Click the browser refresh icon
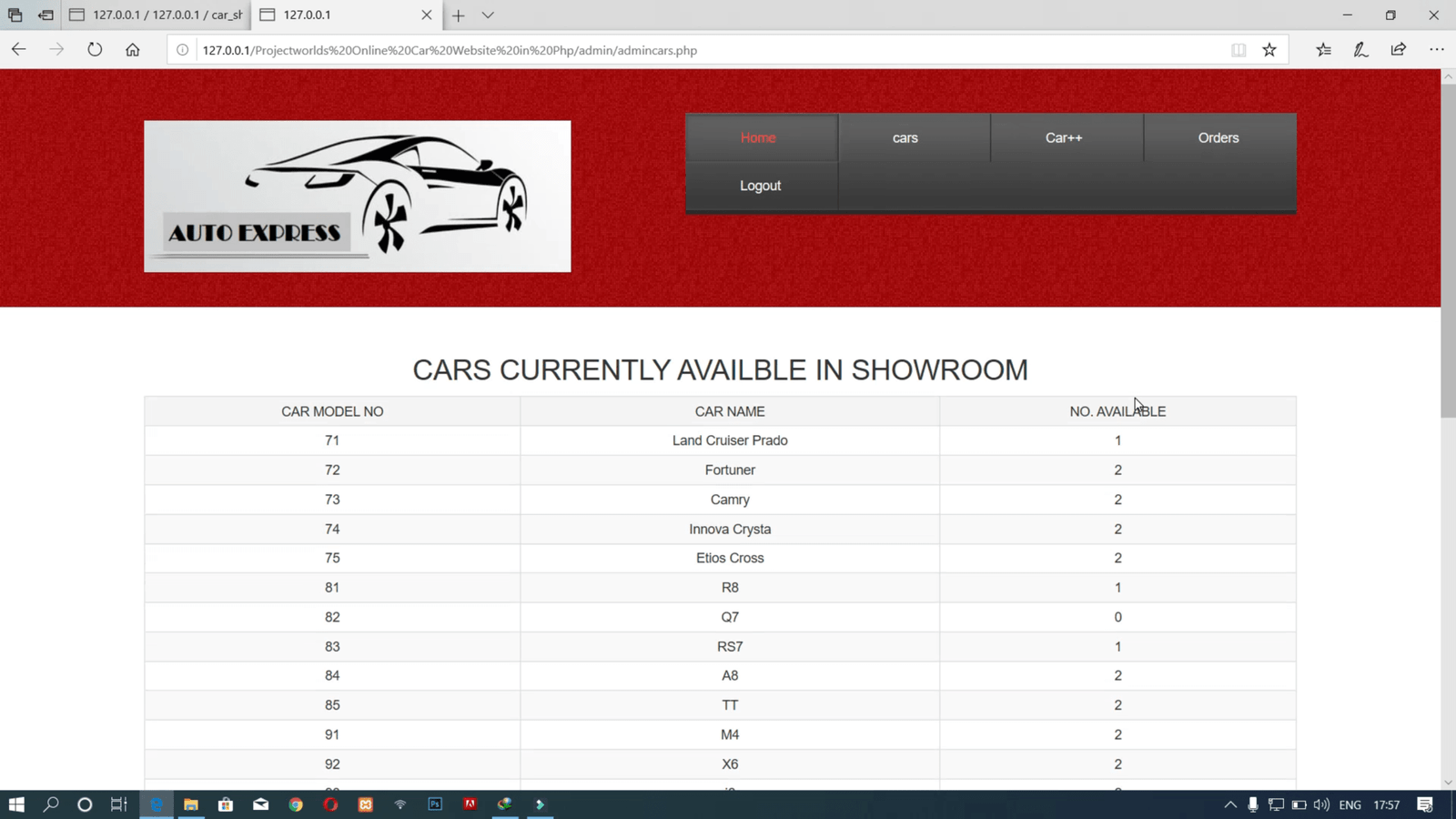The image size is (1456, 819). click(x=95, y=50)
